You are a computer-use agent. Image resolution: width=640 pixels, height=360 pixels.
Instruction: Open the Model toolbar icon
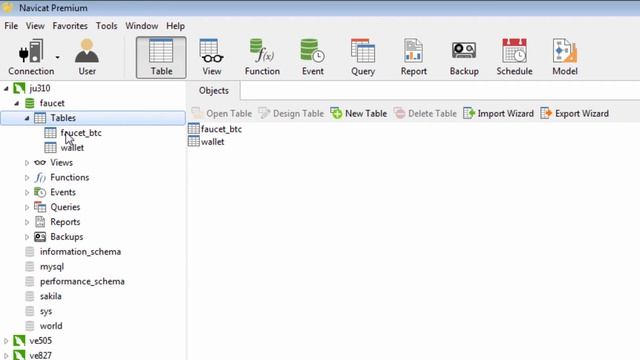click(x=565, y=57)
